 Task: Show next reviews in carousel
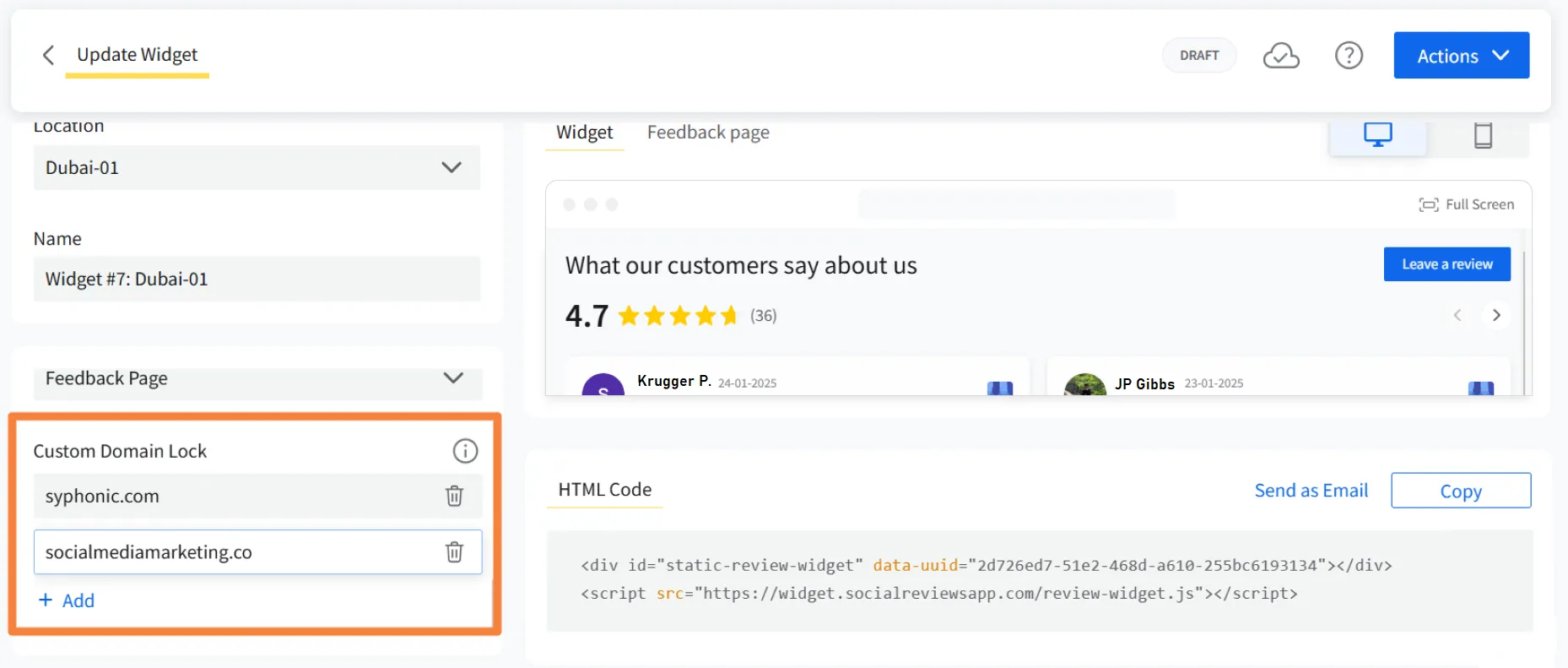1496,315
